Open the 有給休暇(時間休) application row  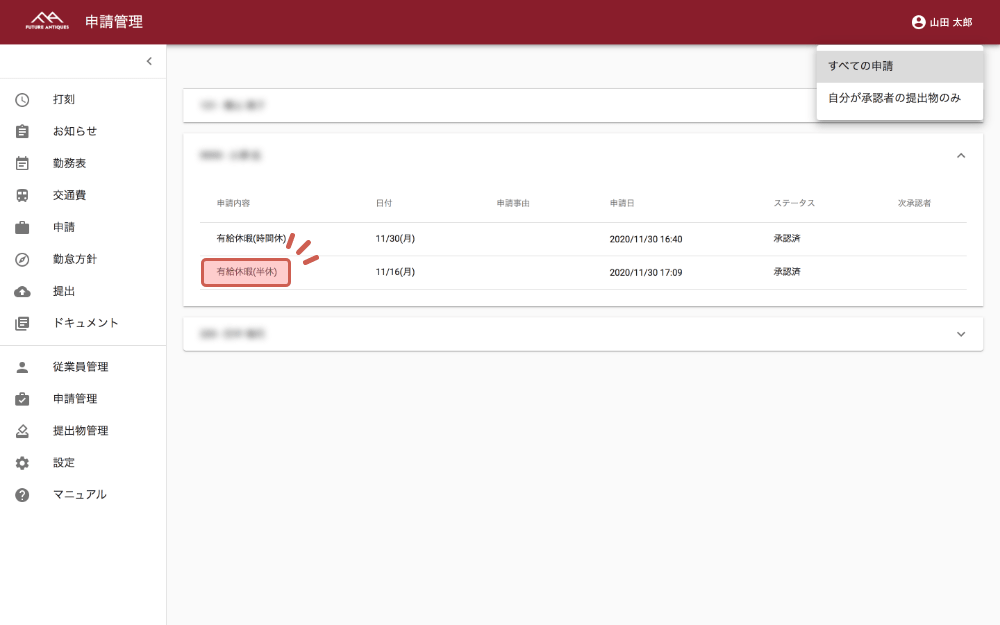[251, 239]
